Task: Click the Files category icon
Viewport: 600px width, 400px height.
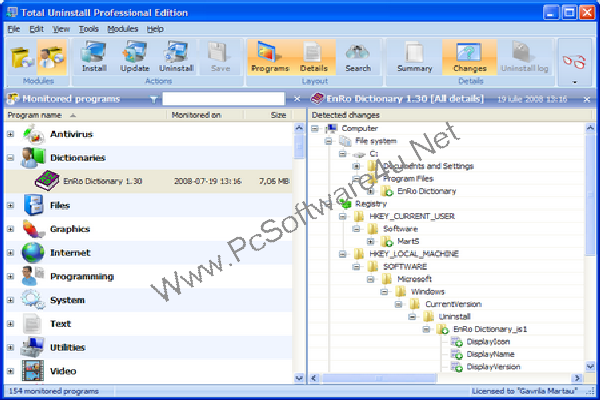Action: tap(34, 205)
